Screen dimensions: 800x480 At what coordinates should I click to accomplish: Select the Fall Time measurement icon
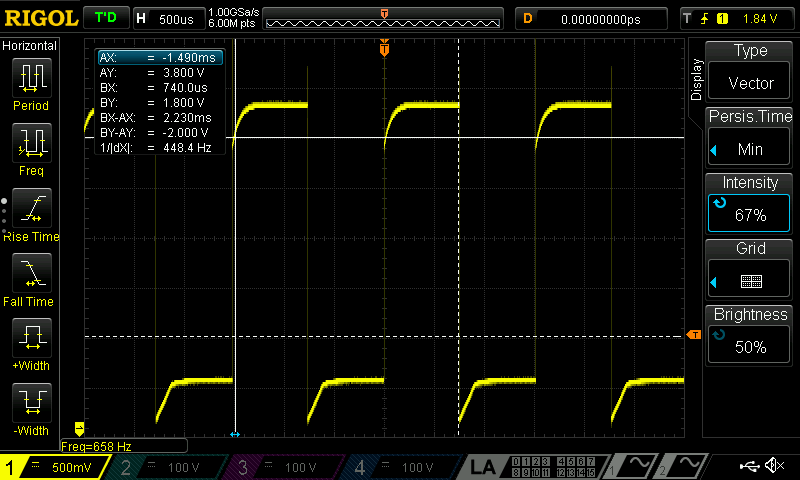[x=32, y=273]
